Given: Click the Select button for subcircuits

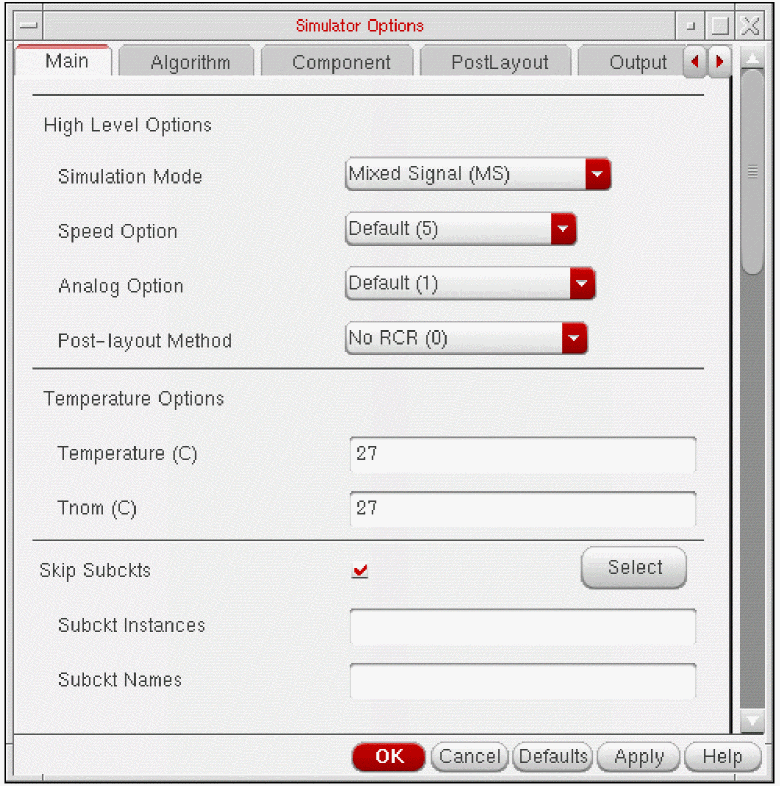Looking at the screenshot, I should tap(634, 567).
